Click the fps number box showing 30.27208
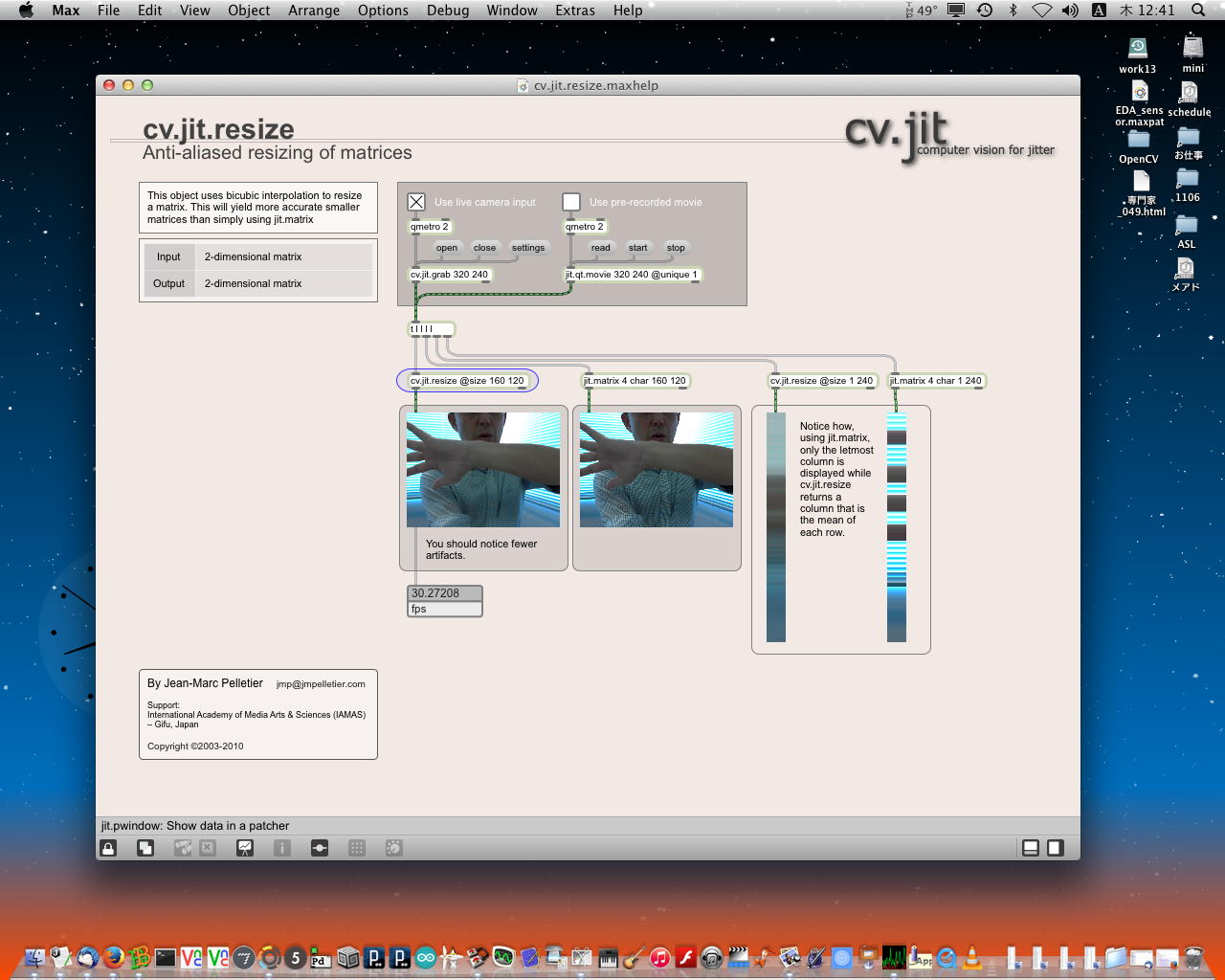Image resolution: width=1225 pixels, height=980 pixels. (445, 593)
